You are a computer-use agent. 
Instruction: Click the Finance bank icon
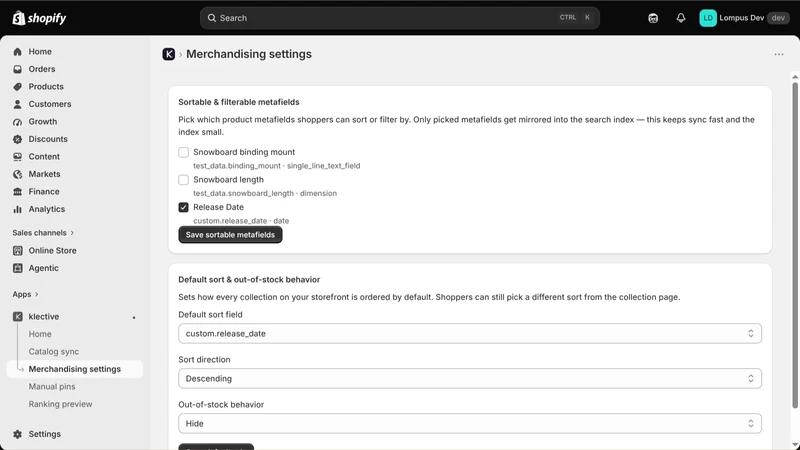[x=17, y=191]
